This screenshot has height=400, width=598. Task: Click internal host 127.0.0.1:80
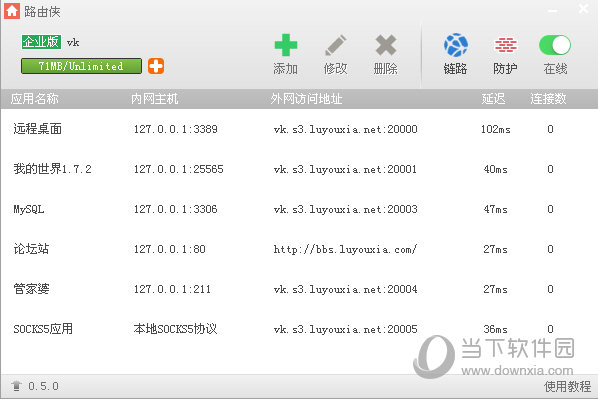click(170, 249)
